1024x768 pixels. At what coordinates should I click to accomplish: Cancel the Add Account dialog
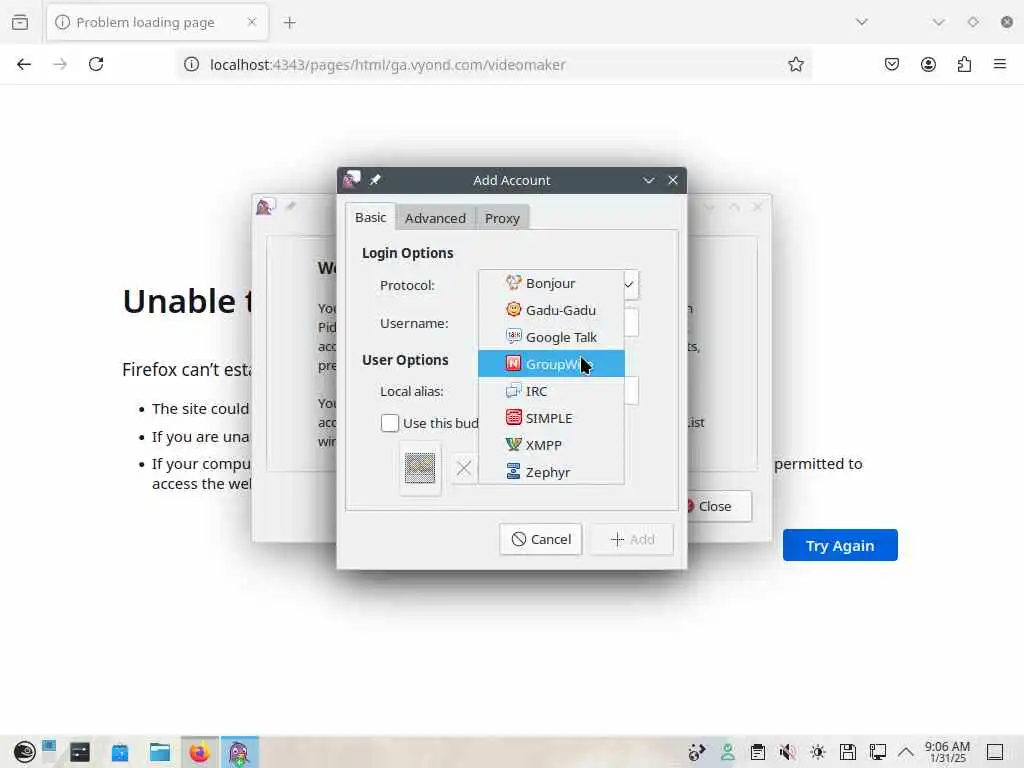tap(541, 539)
